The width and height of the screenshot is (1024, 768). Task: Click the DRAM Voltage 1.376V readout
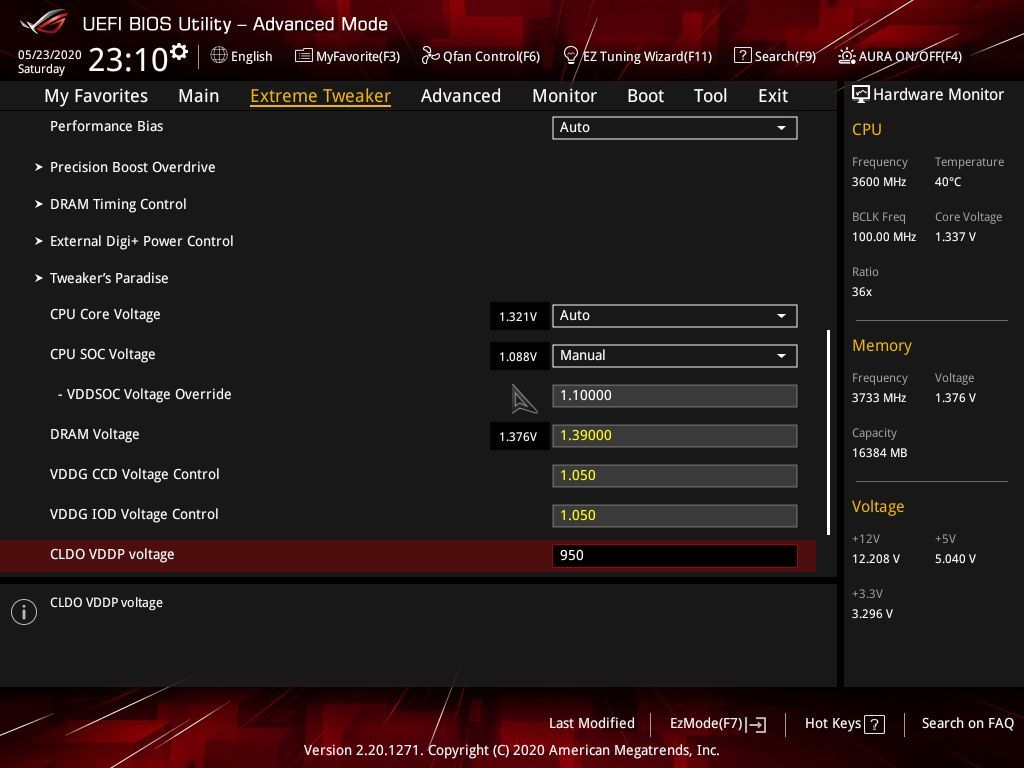519,436
